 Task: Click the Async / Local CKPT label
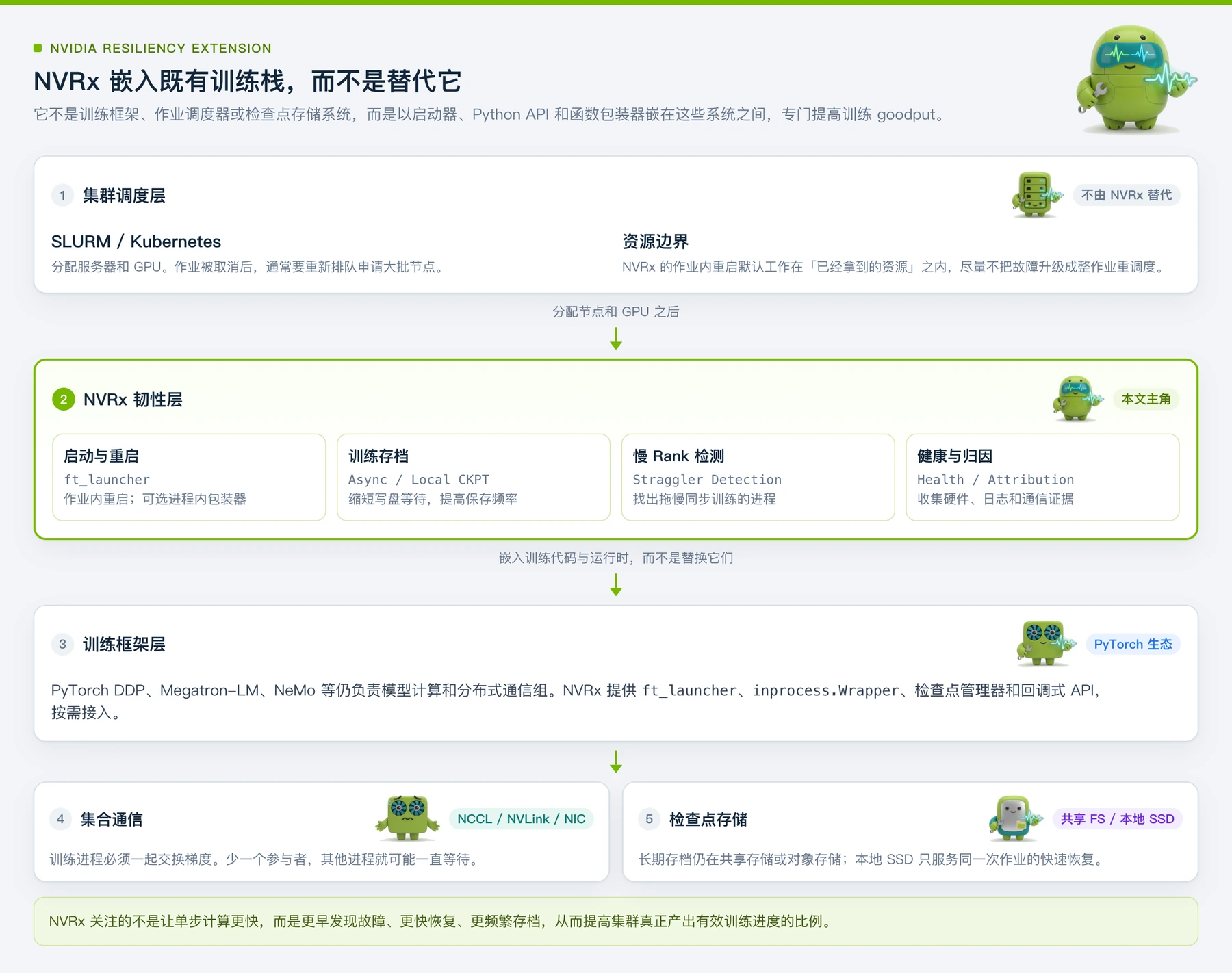[419, 480]
